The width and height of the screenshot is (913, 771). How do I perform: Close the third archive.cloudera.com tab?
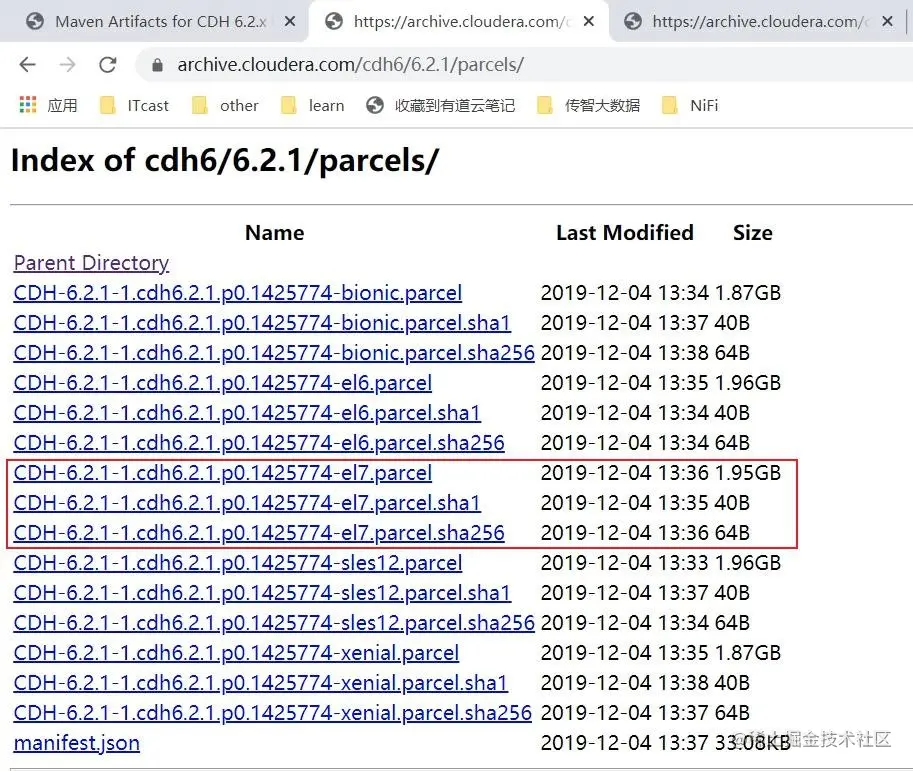click(887, 22)
